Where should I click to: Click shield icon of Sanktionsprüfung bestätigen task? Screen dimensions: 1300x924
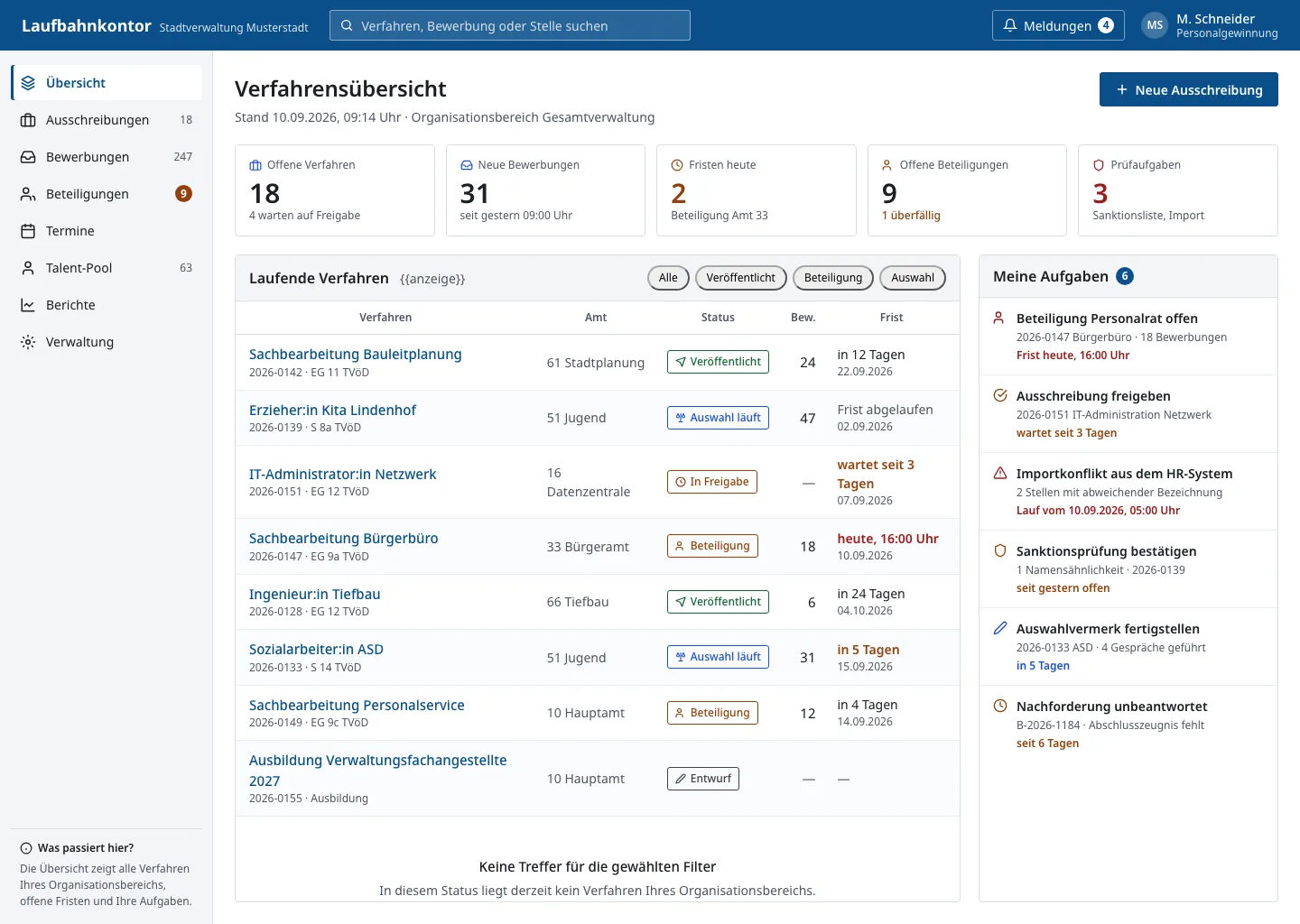[x=999, y=550]
